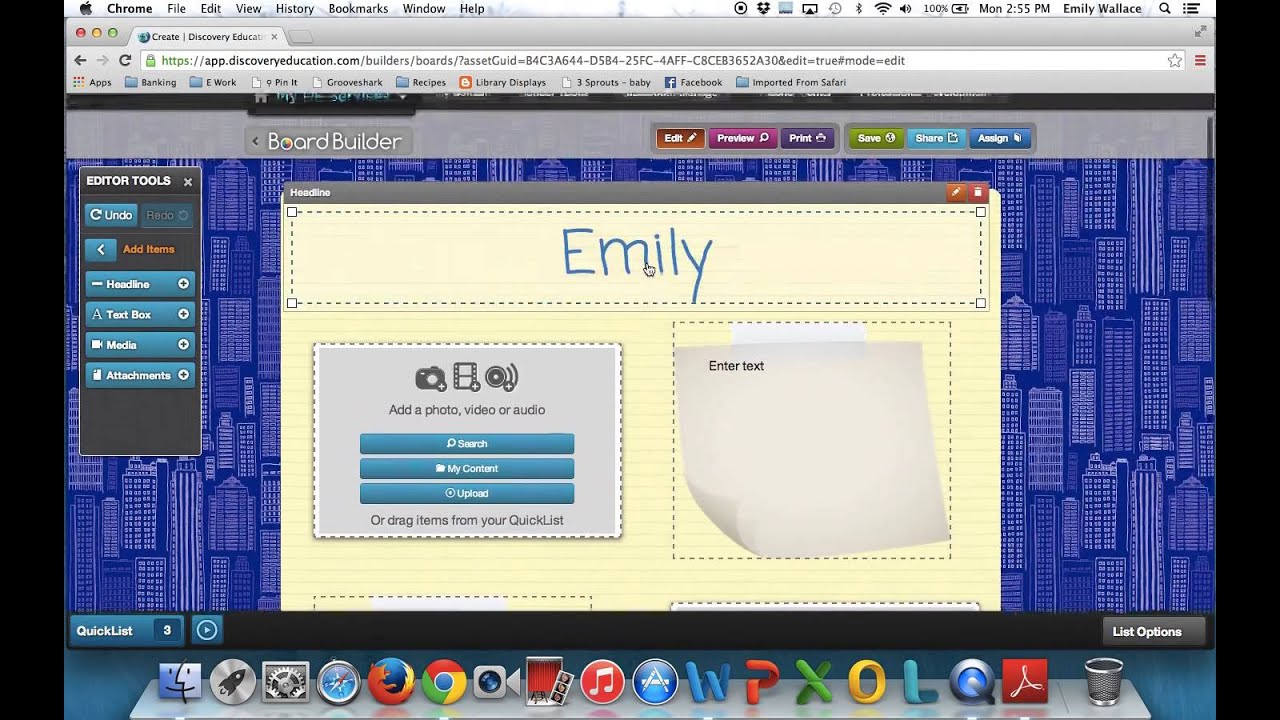
Task: Click the greyed-out Redo button
Action: tap(167, 215)
